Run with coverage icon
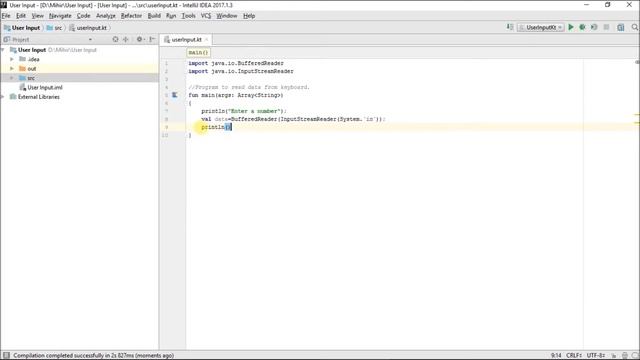Viewport: 640px width, 360px height. click(594, 27)
